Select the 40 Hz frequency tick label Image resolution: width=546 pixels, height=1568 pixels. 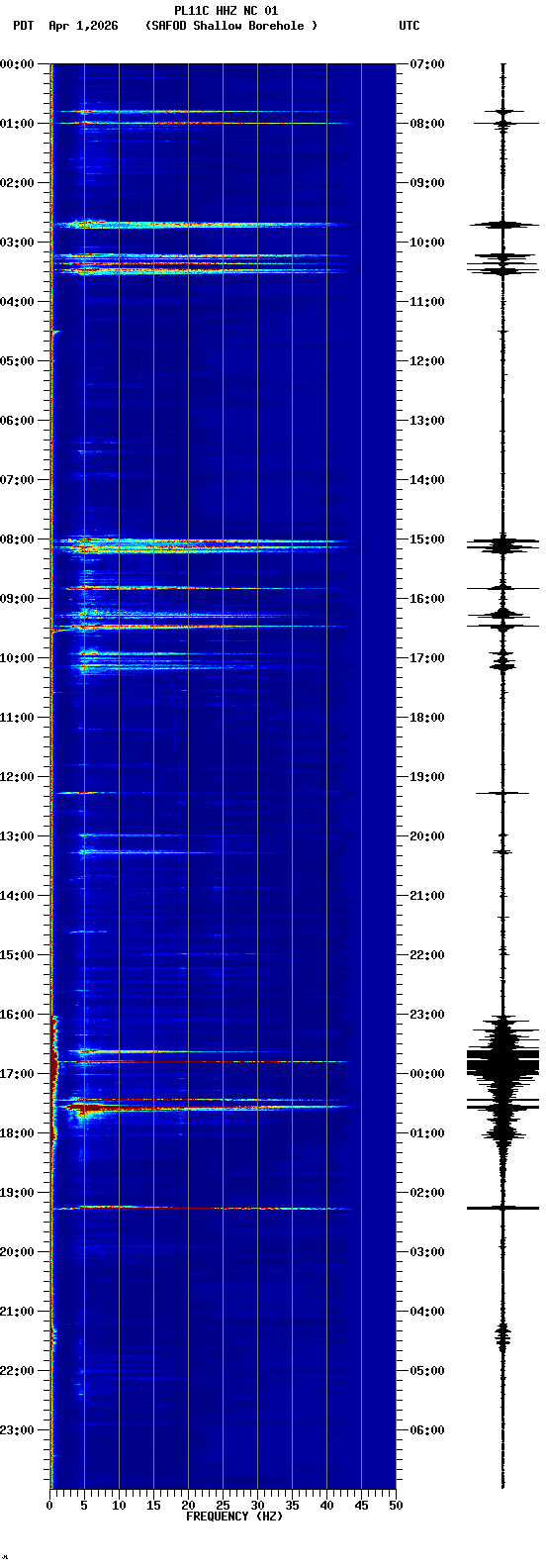[326, 1506]
